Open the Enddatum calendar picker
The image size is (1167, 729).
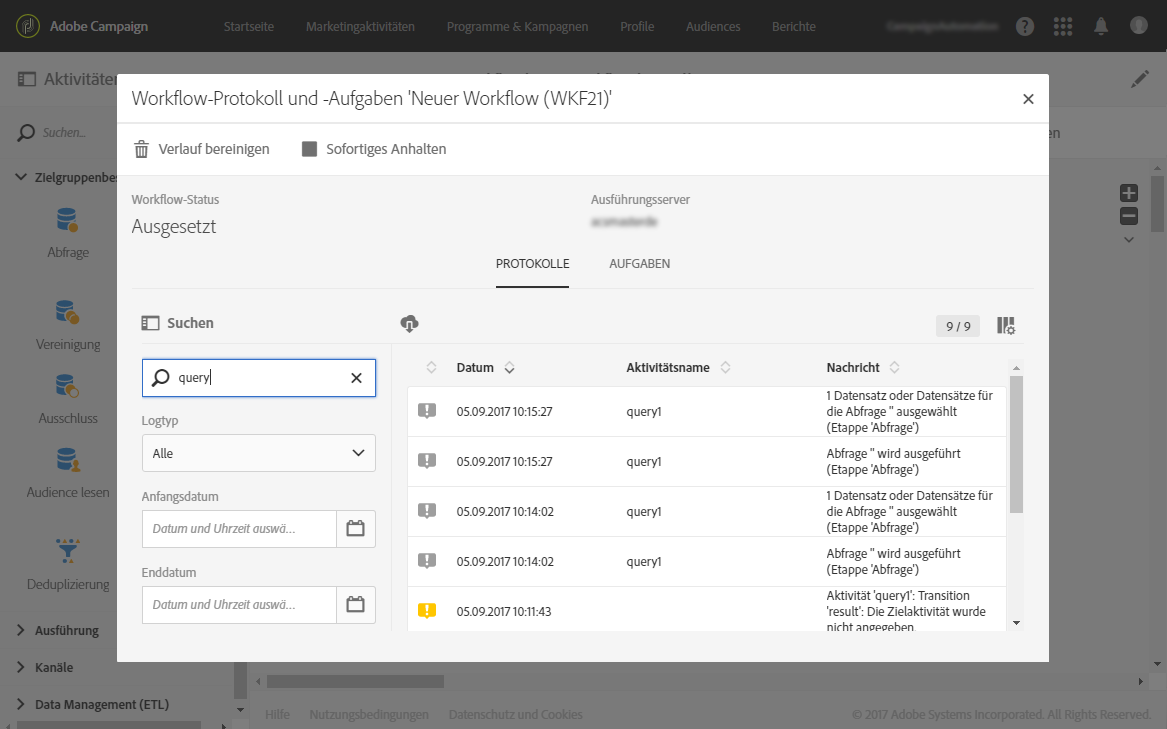[355, 604]
